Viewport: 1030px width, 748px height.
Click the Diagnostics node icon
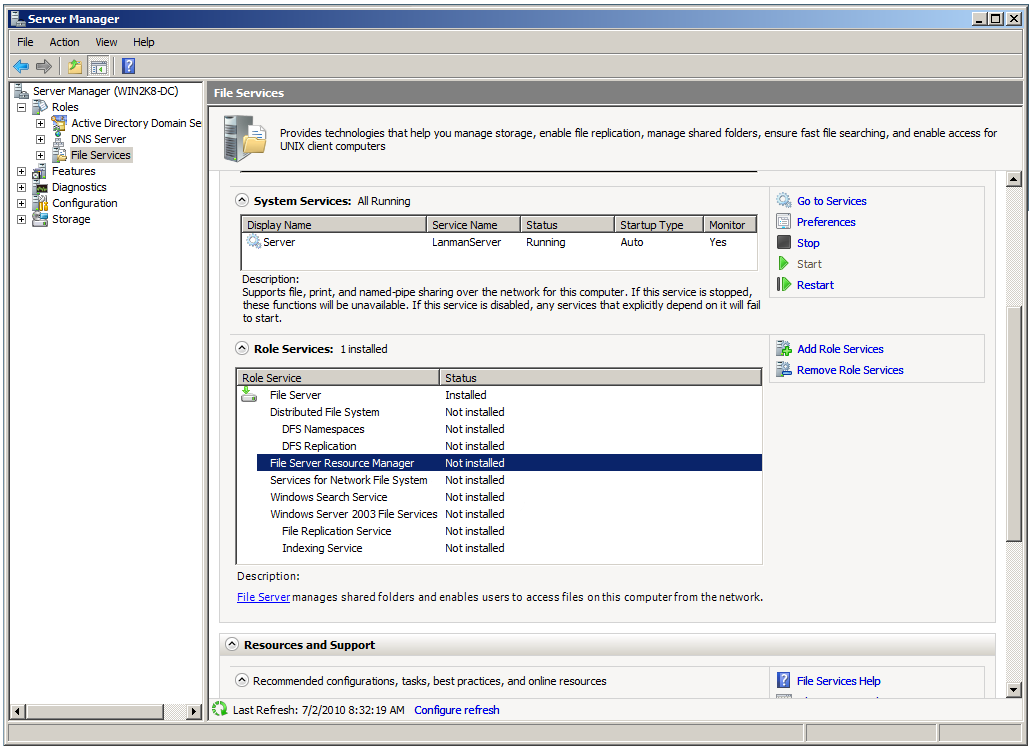coord(40,187)
